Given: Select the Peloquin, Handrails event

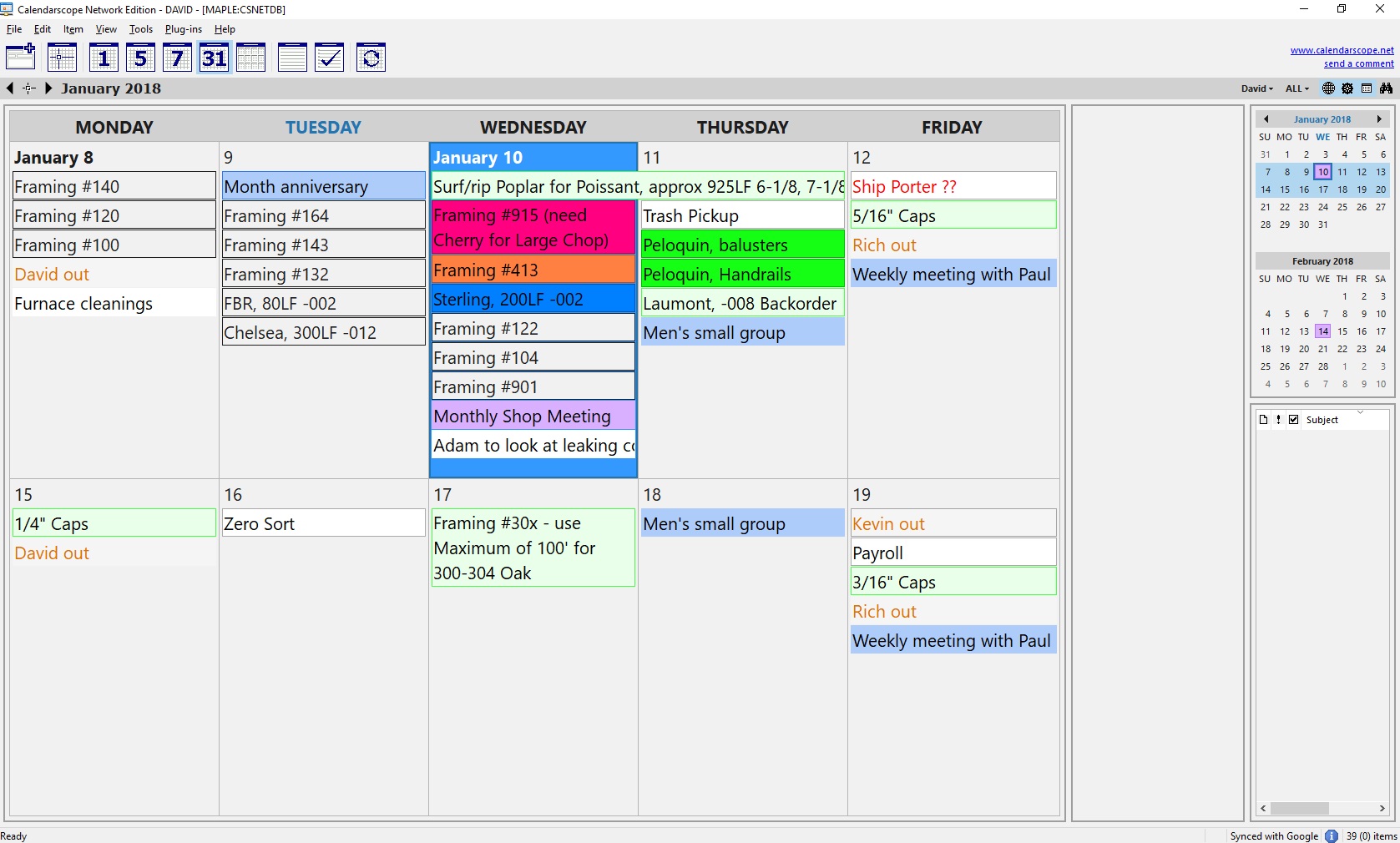Looking at the screenshot, I should tap(742, 274).
